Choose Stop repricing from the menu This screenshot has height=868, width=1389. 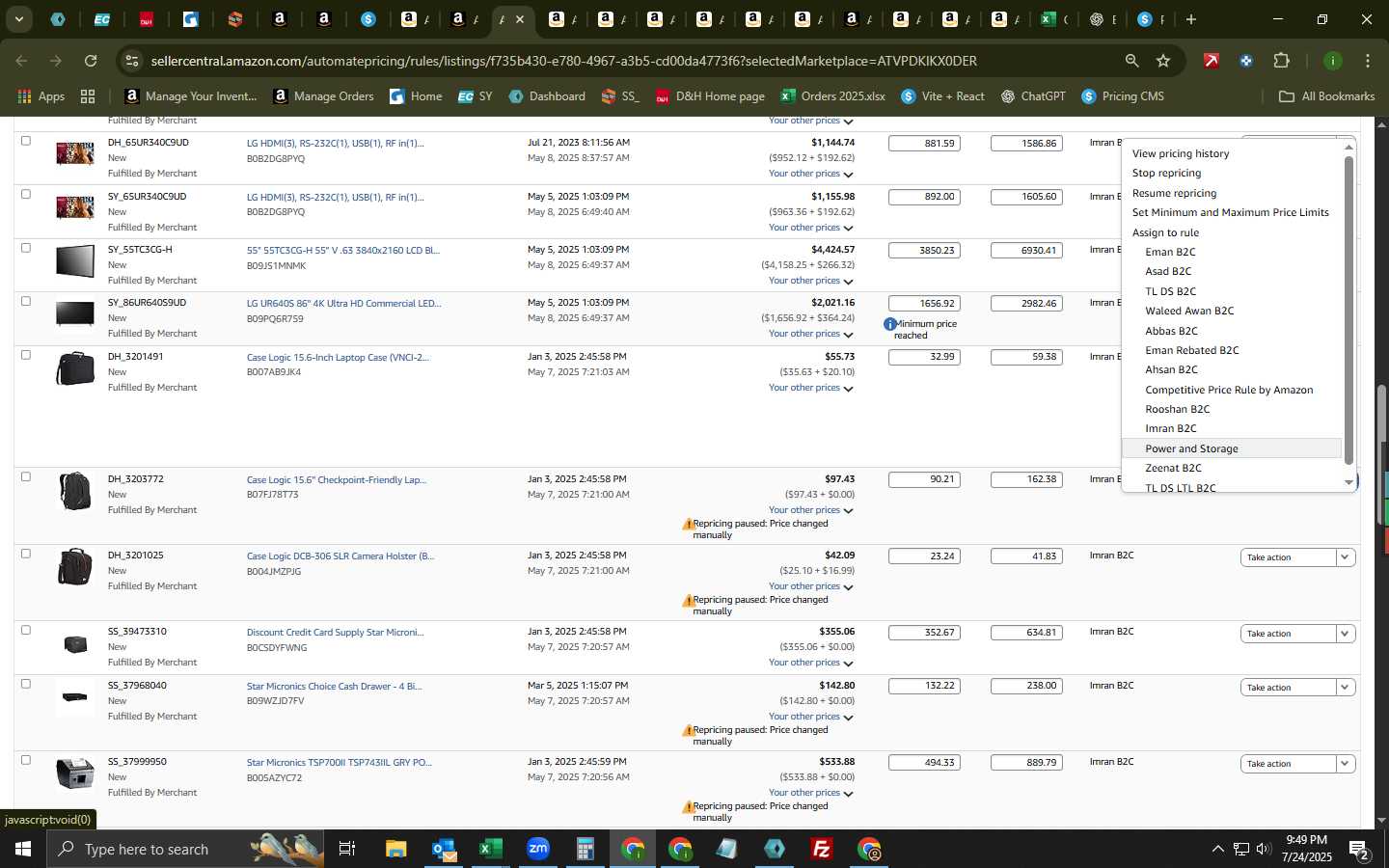[1166, 173]
